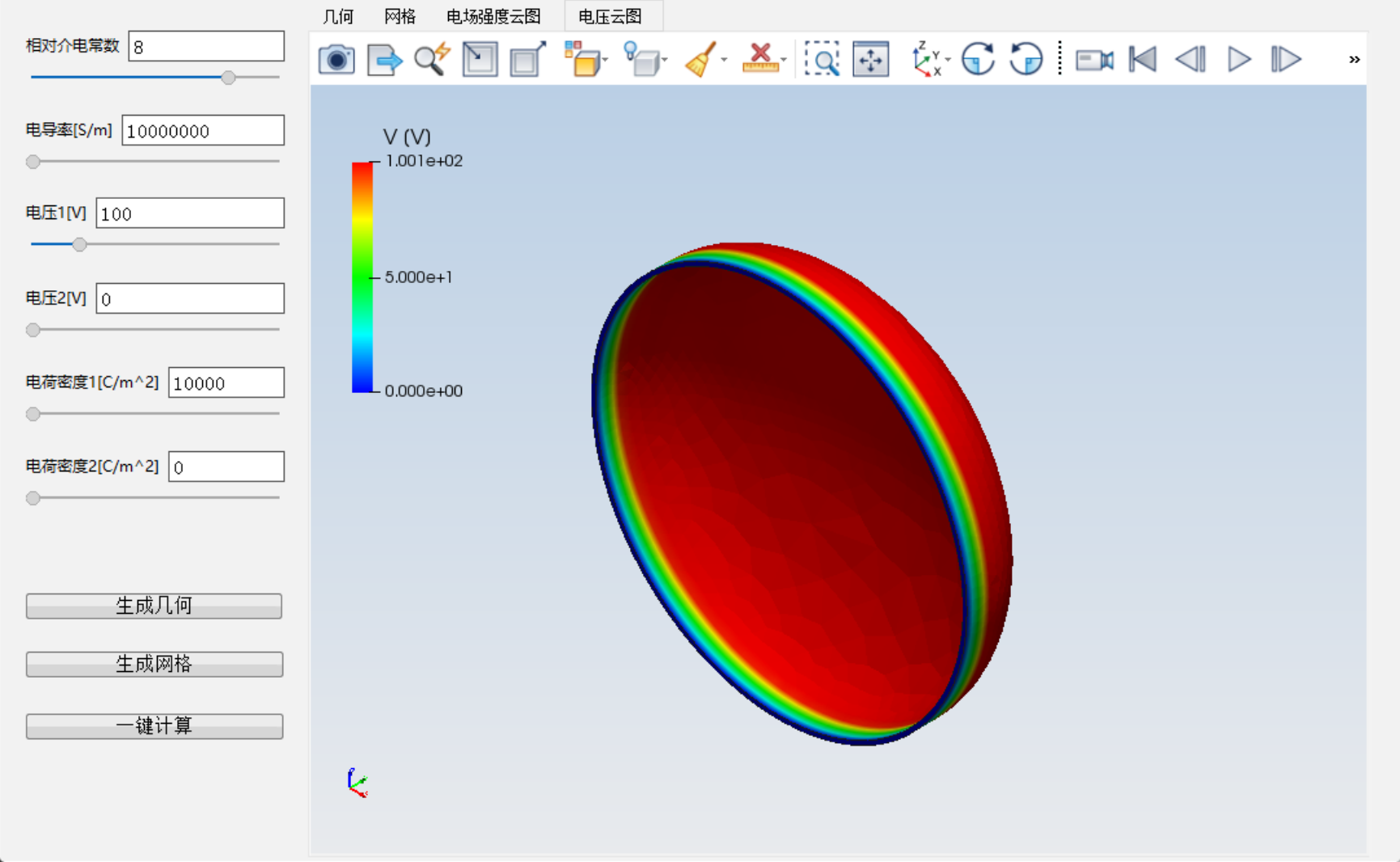Step to next animation frame
The width and height of the screenshot is (1400, 862).
click(x=1286, y=60)
